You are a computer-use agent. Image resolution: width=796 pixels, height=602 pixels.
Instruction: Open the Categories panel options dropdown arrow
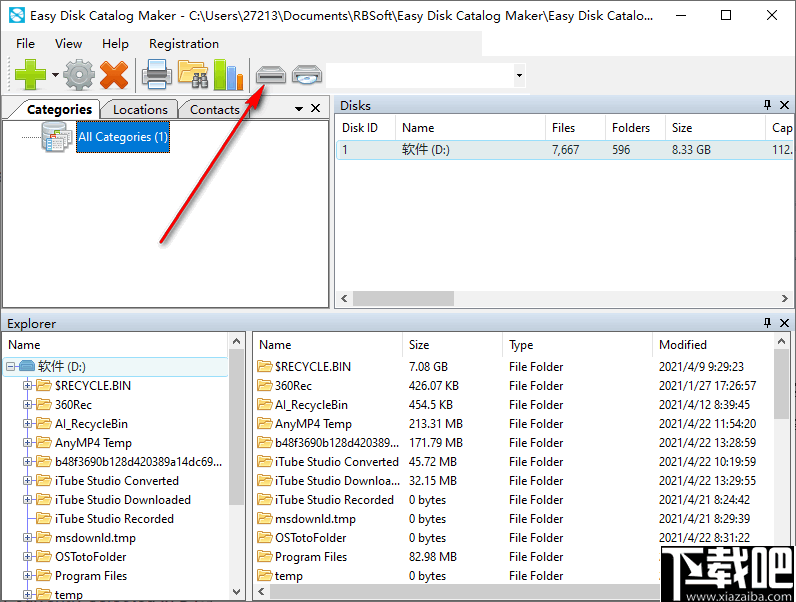tap(299, 109)
